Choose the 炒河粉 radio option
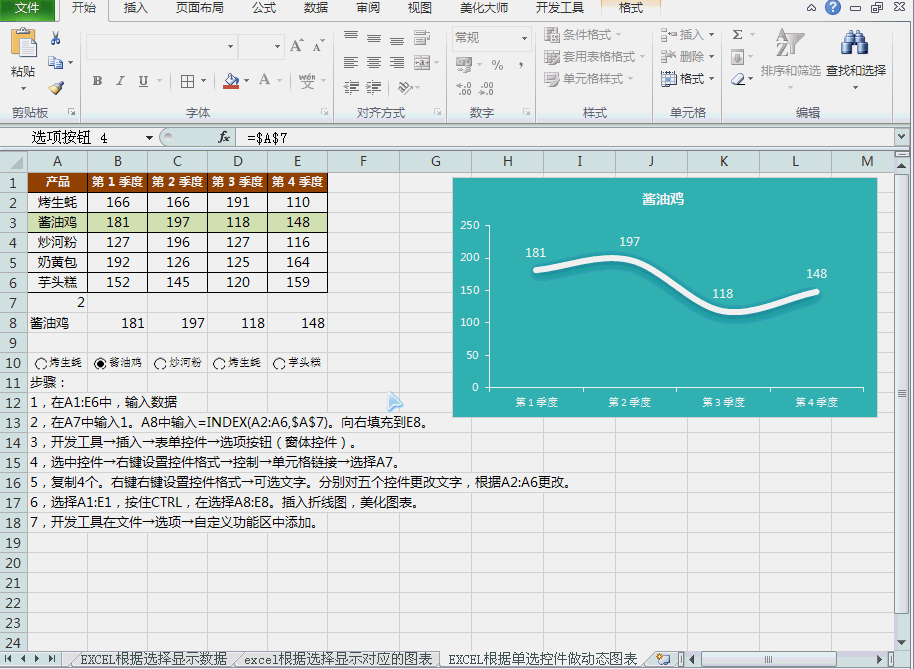The height and width of the screenshot is (669, 914). point(159,364)
